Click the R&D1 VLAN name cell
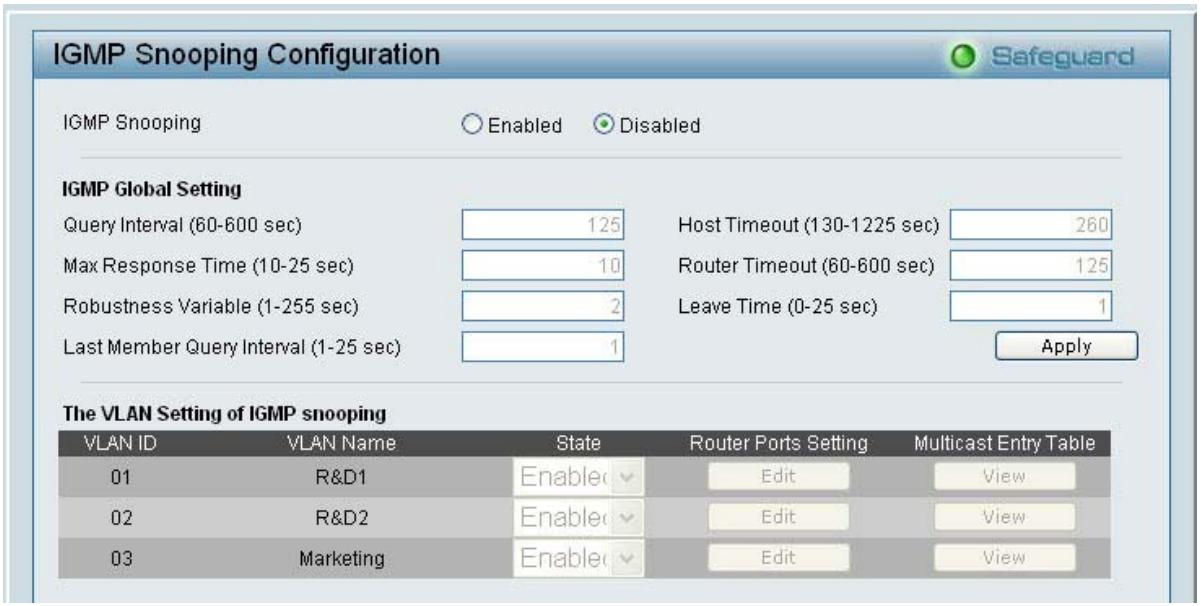The image size is (1201, 606). pyautogui.click(x=342, y=478)
